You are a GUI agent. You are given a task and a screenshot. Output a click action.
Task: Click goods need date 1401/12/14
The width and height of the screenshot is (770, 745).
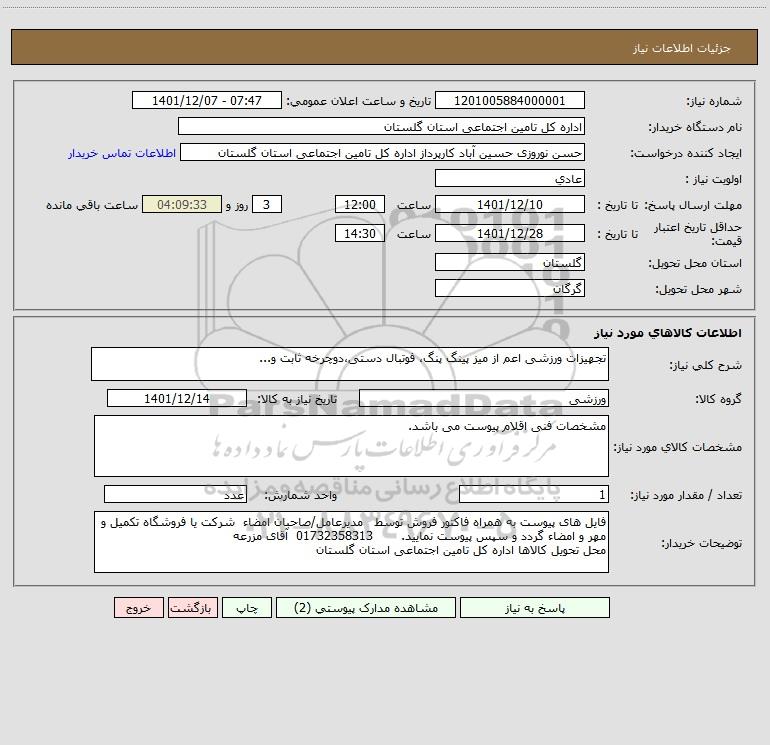point(177,398)
